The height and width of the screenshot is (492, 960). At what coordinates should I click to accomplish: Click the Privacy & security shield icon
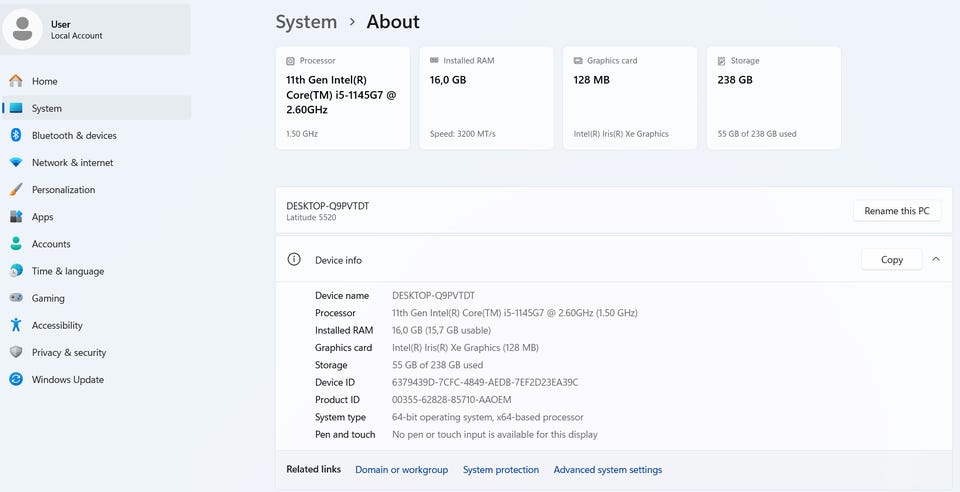coord(16,352)
